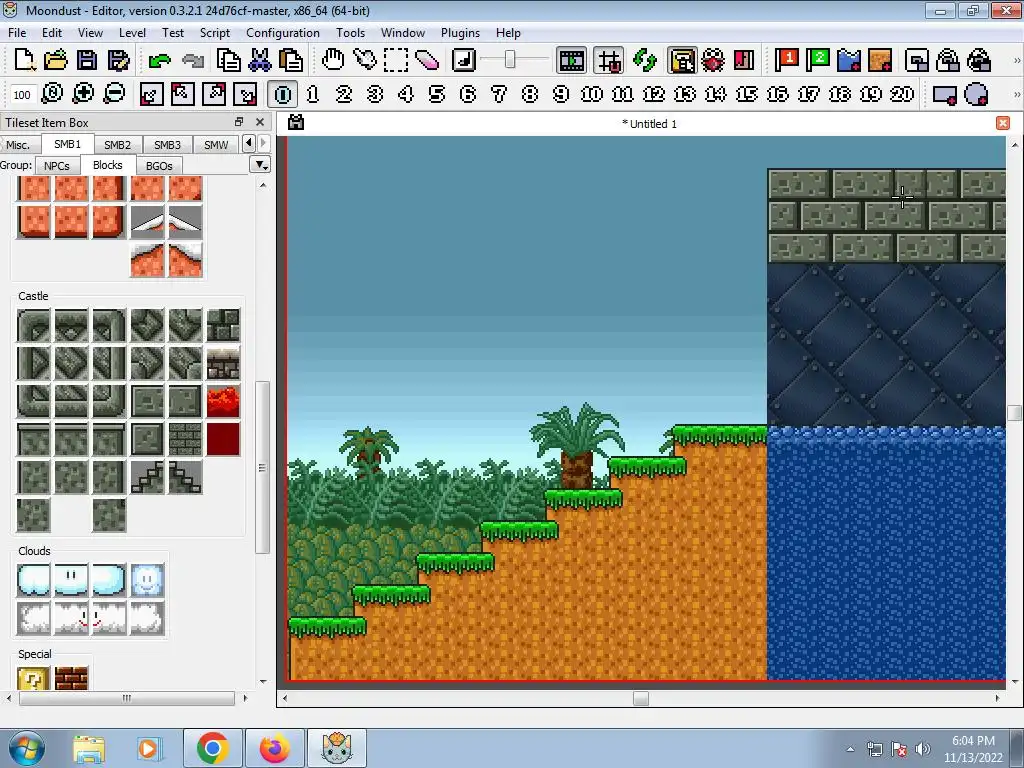Viewport: 1024px width, 768px height.
Task: Jump to bottom-left section corner
Action: pyautogui.click(x=151, y=94)
